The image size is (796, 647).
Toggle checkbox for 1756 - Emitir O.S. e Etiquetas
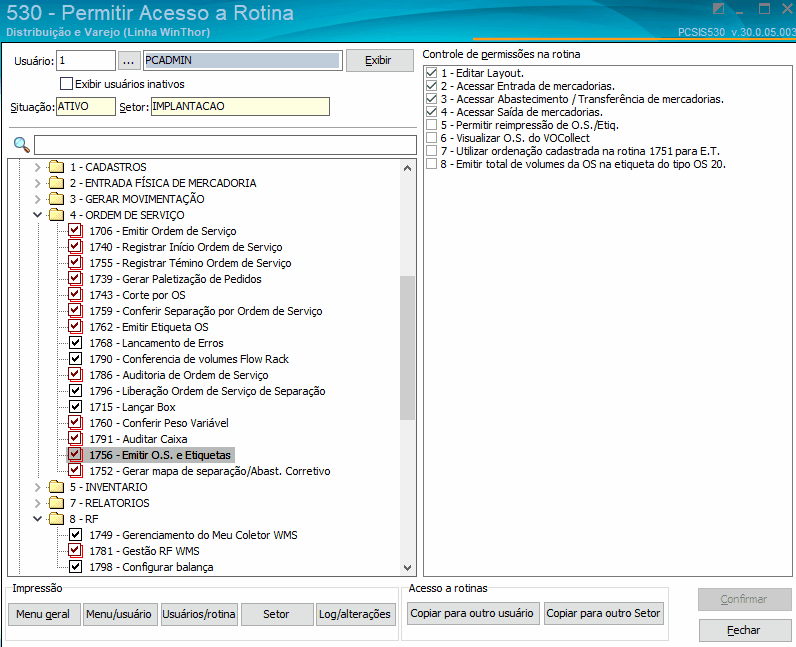click(75, 455)
